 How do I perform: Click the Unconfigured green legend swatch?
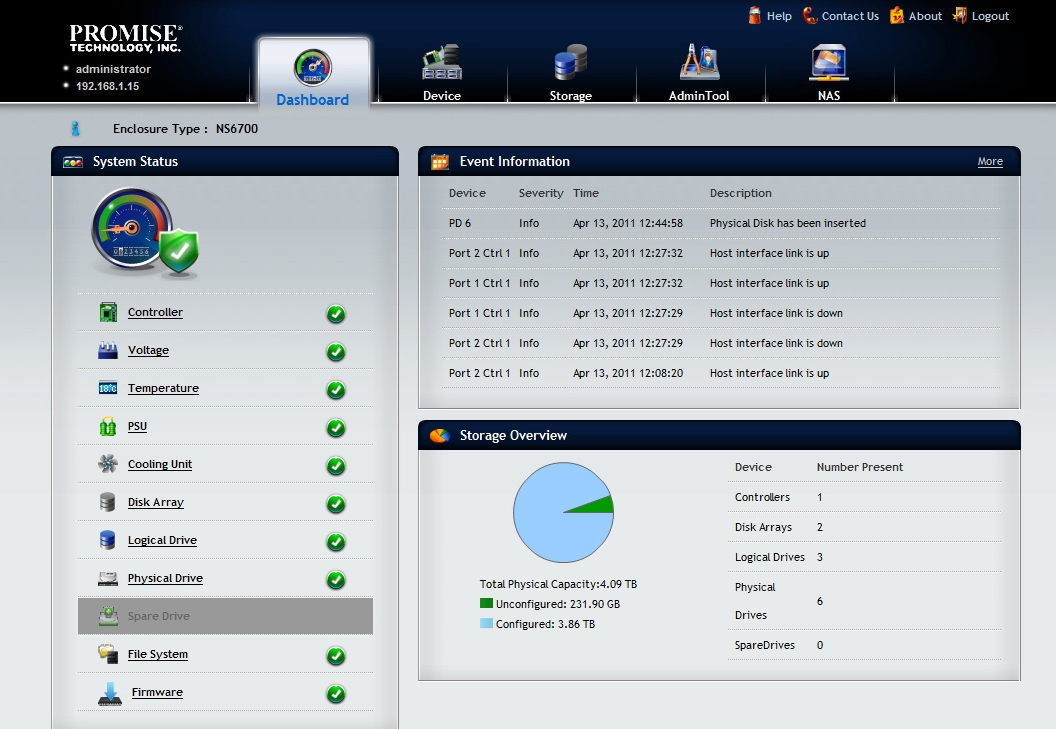[486, 604]
